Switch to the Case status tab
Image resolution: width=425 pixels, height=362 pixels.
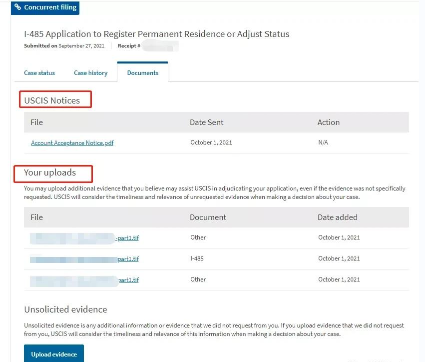39,73
